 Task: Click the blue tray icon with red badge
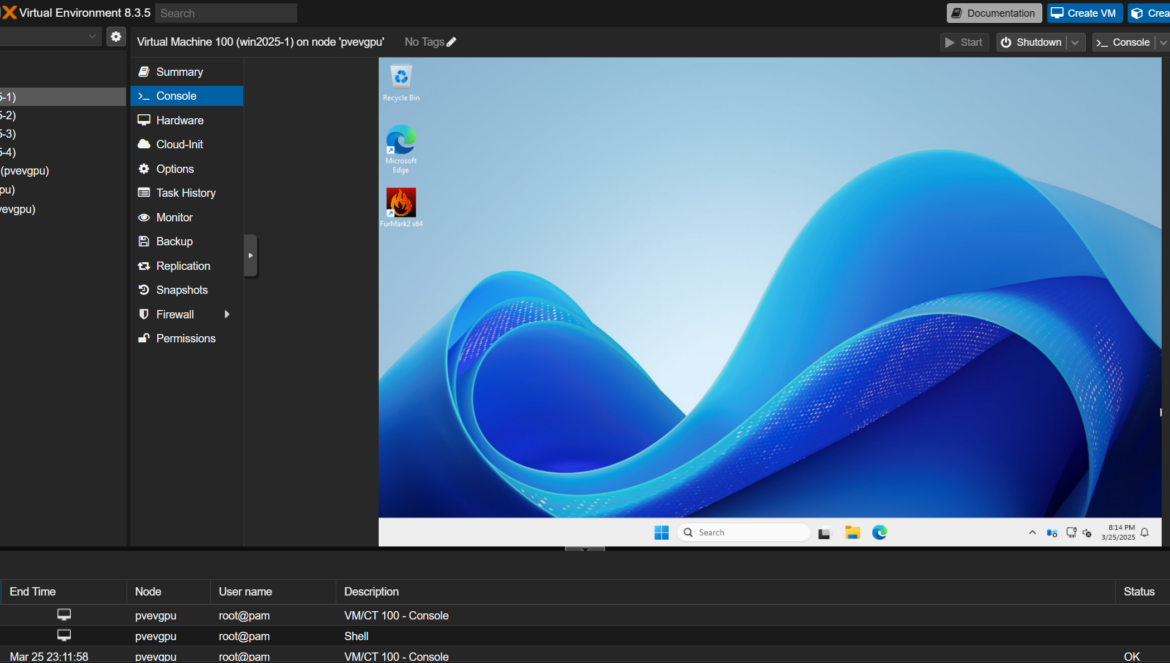tap(1052, 533)
